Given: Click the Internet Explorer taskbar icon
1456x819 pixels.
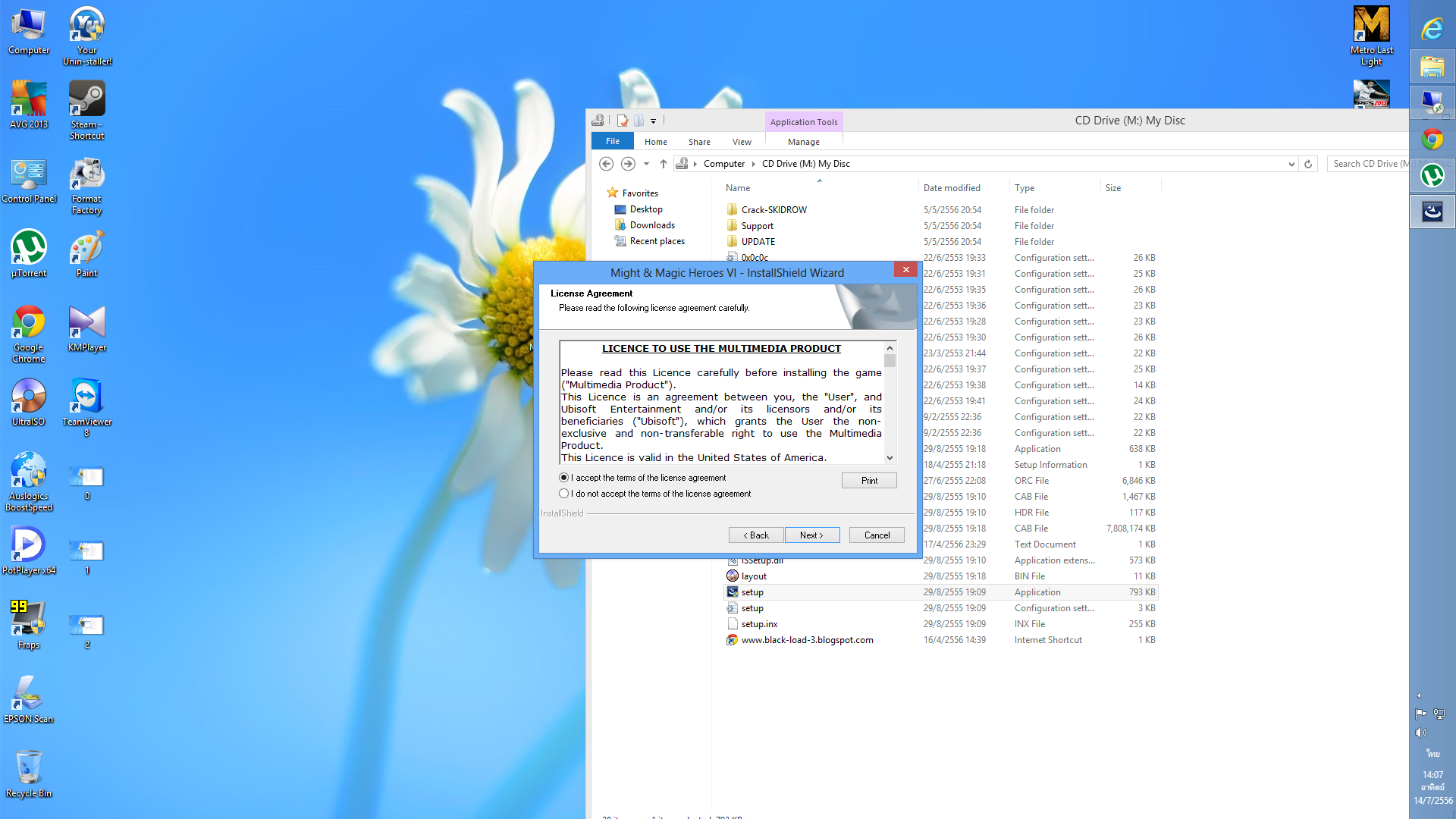Looking at the screenshot, I should click(x=1432, y=29).
